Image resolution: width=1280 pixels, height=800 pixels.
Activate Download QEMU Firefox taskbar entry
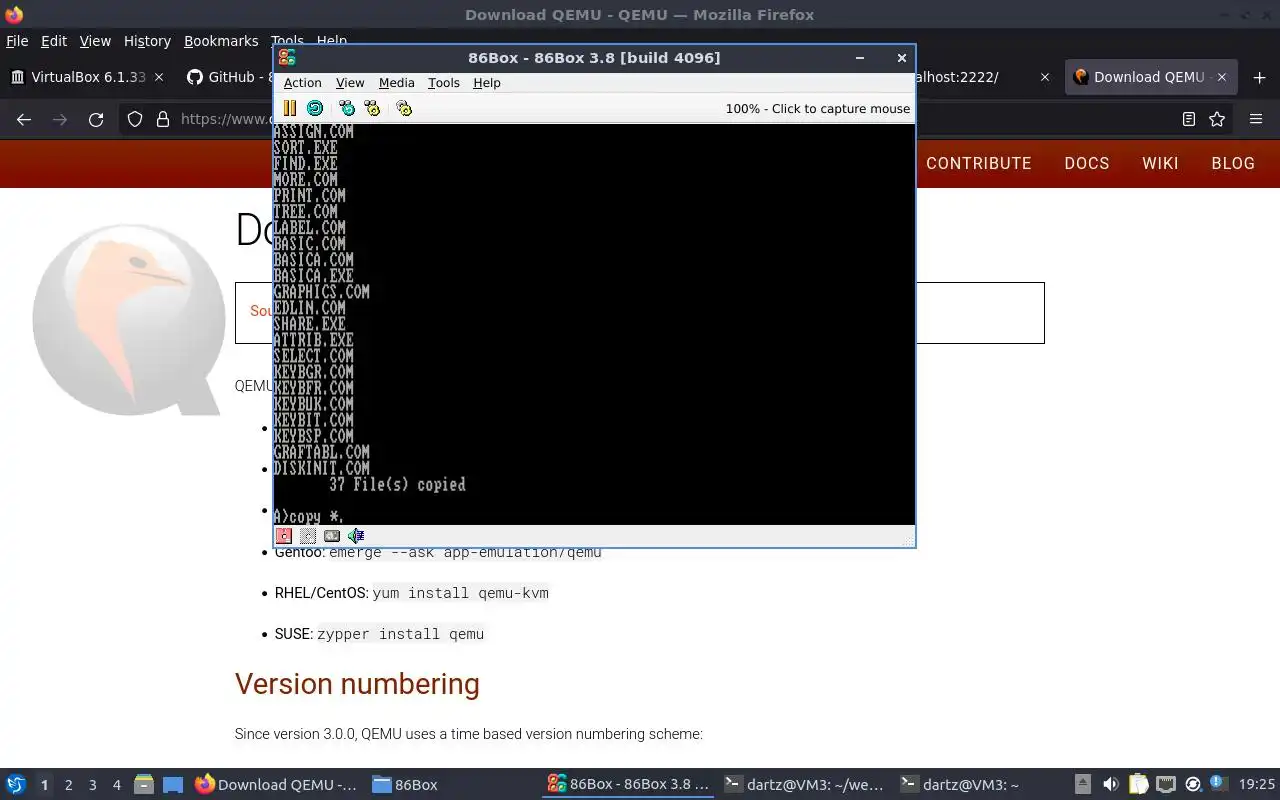pyautogui.click(x=276, y=785)
